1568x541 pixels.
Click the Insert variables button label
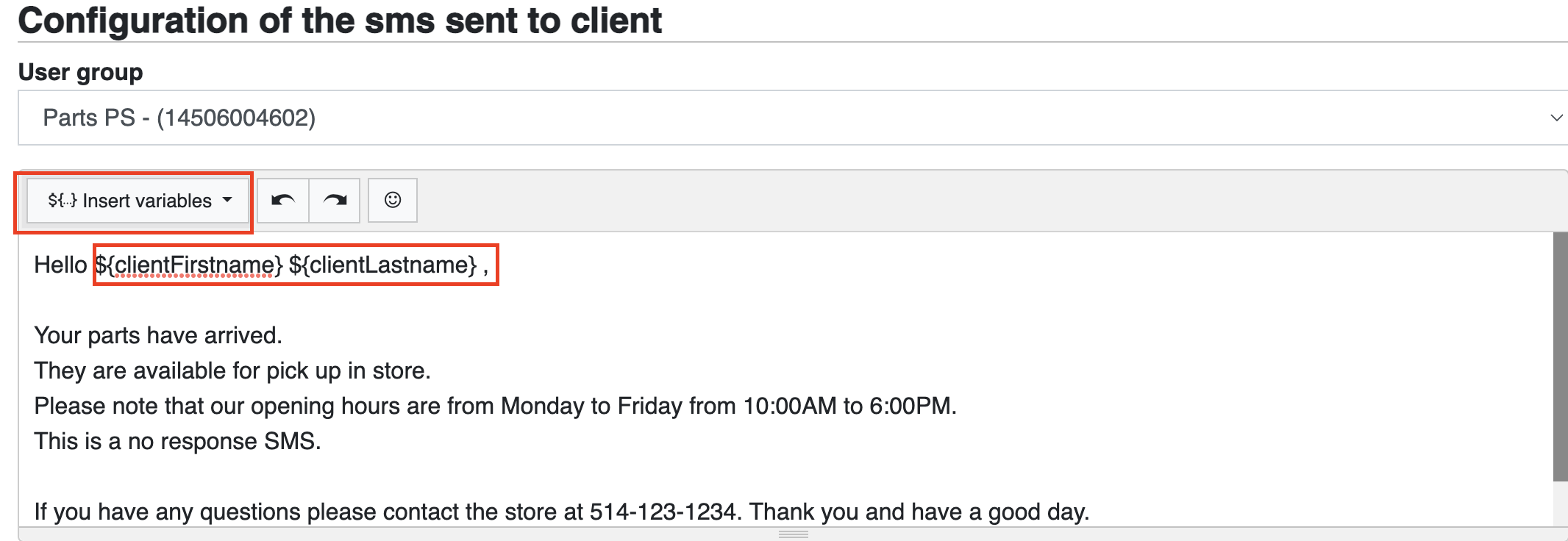click(147, 201)
